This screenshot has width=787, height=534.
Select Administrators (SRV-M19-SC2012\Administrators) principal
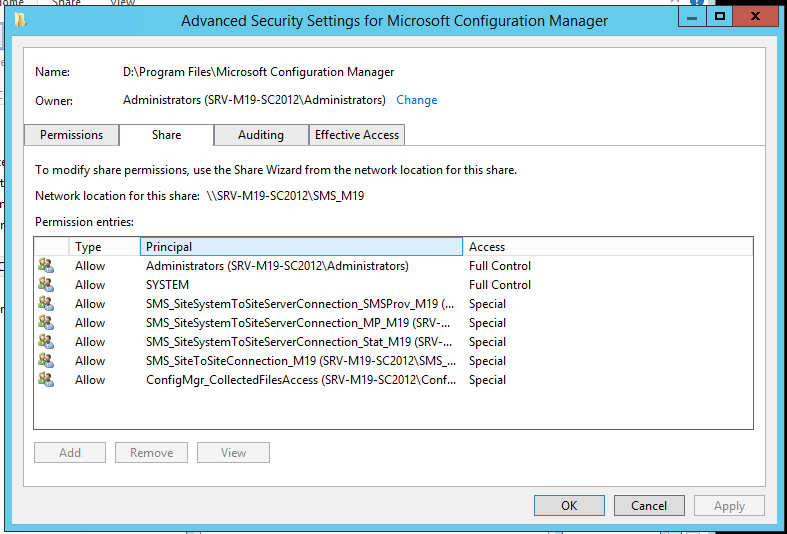click(277, 265)
